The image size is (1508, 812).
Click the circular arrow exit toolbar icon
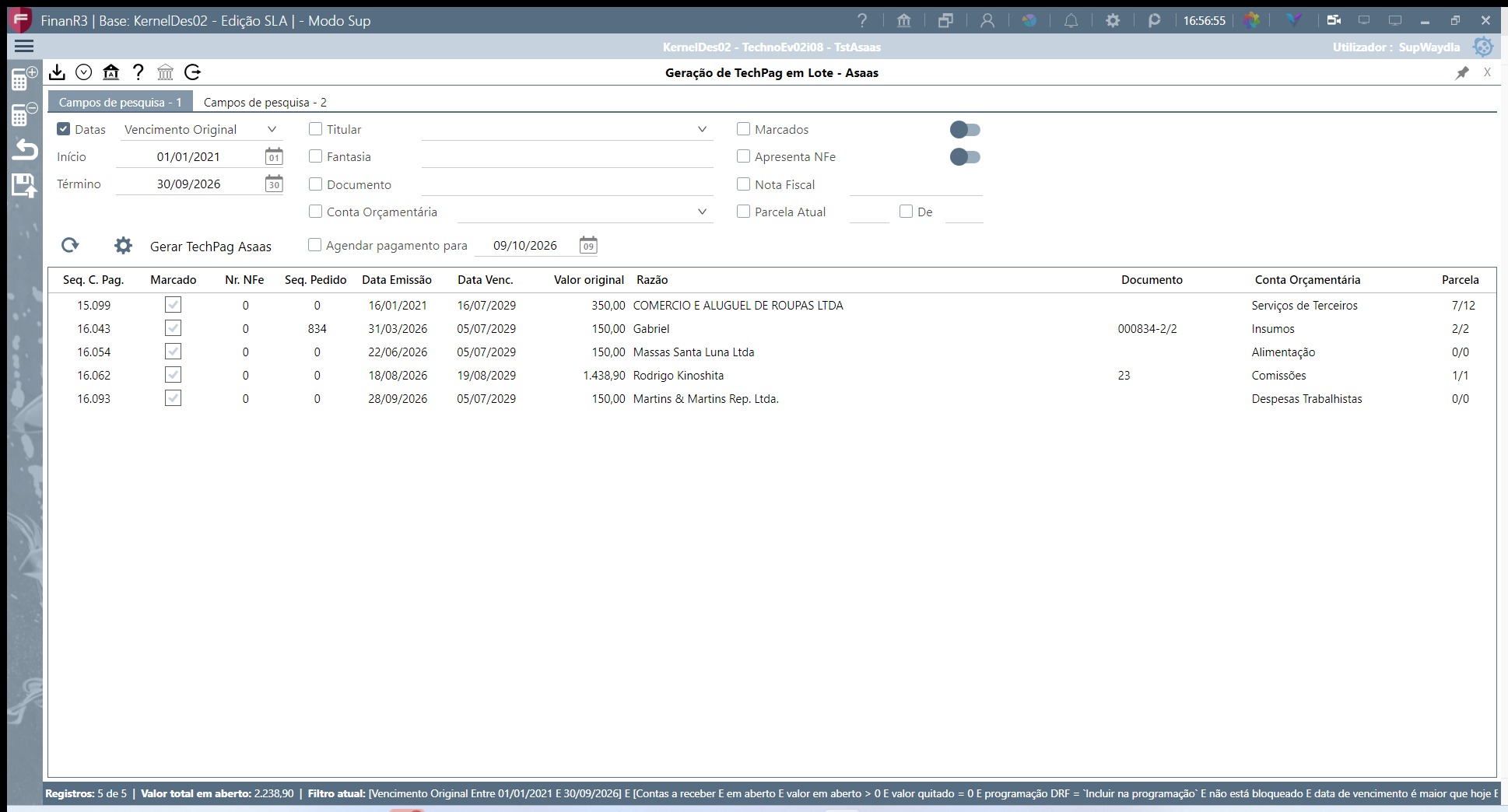tap(193, 72)
